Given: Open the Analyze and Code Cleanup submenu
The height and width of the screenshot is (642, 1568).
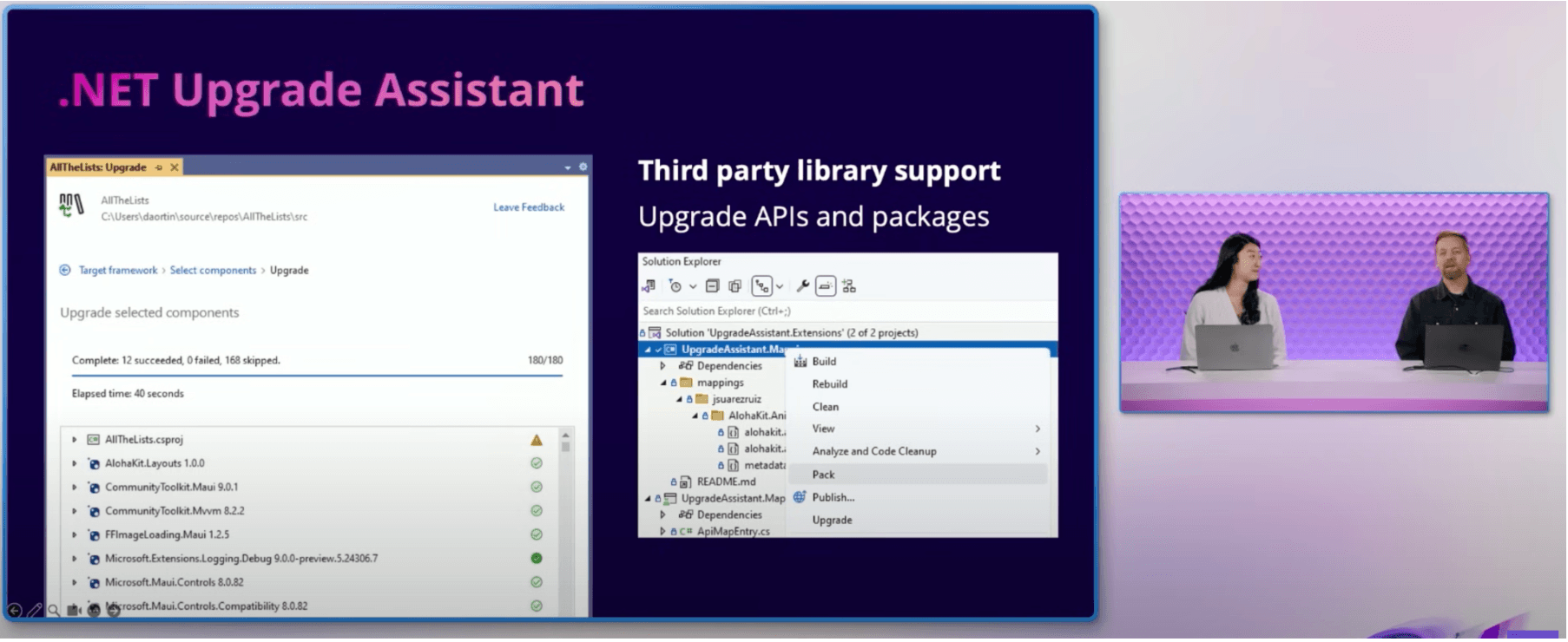Looking at the screenshot, I should coord(918,451).
